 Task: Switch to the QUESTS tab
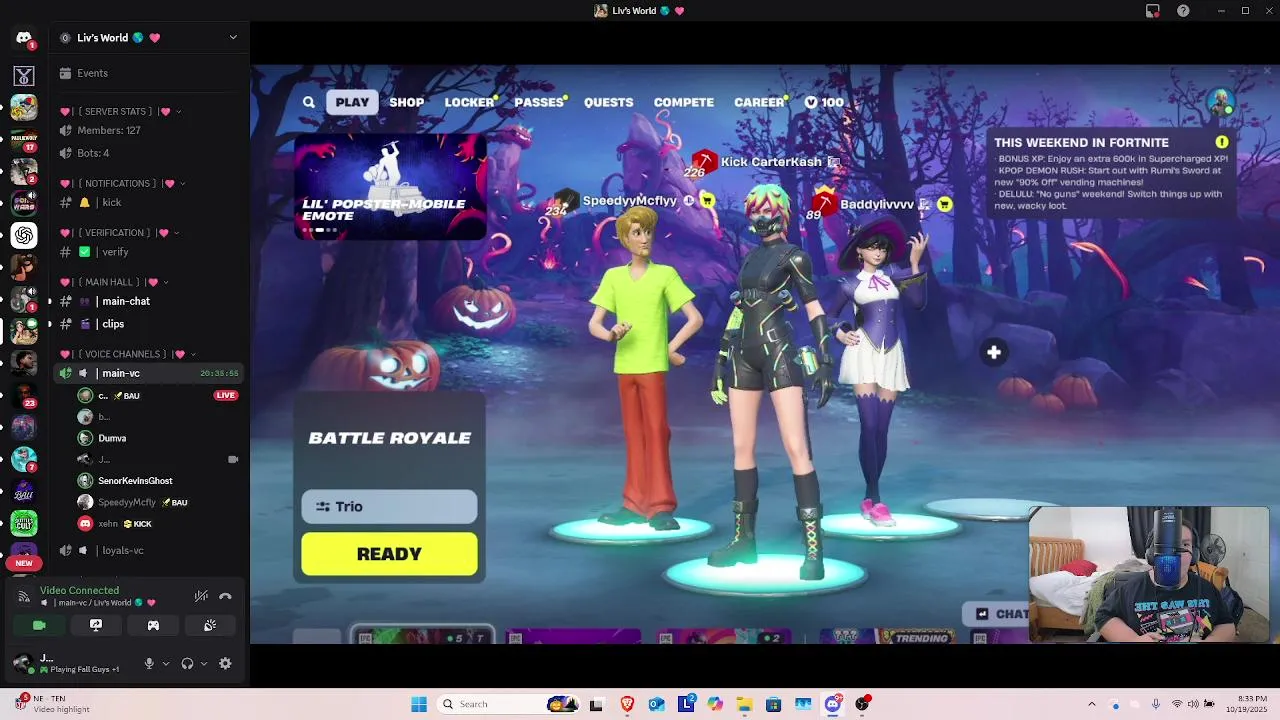(609, 102)
